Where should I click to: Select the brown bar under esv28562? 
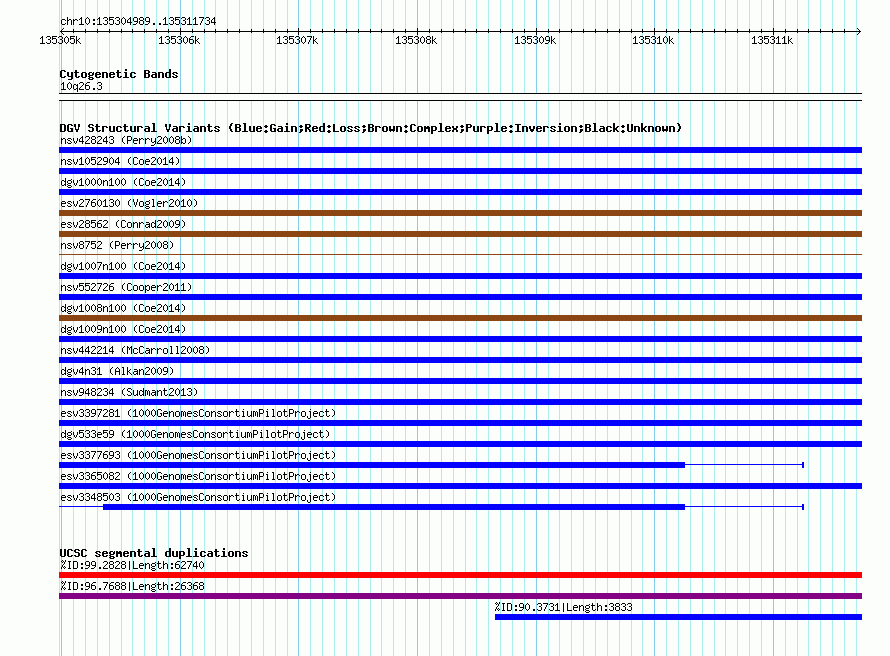(x=460, y=234)
